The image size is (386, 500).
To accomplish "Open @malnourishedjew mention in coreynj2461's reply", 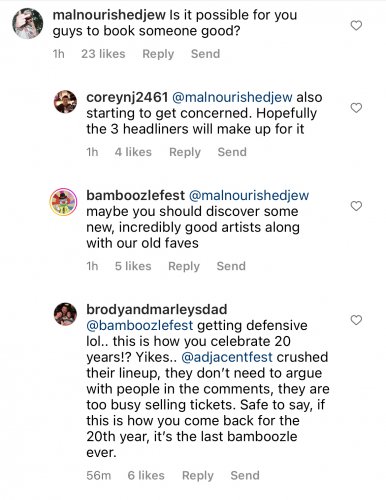I will 232,97.
